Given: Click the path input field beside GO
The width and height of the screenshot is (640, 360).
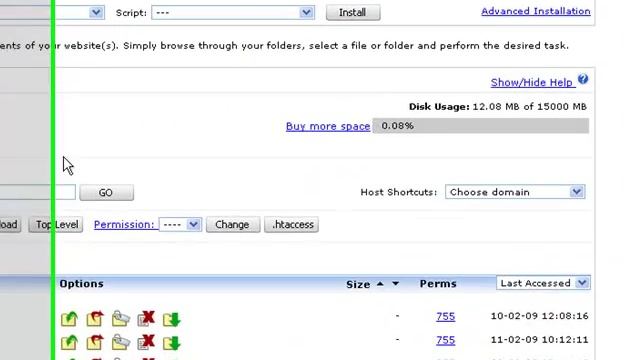Looking at the screenshot, I should pyautogui.click(x=38, y=192).
